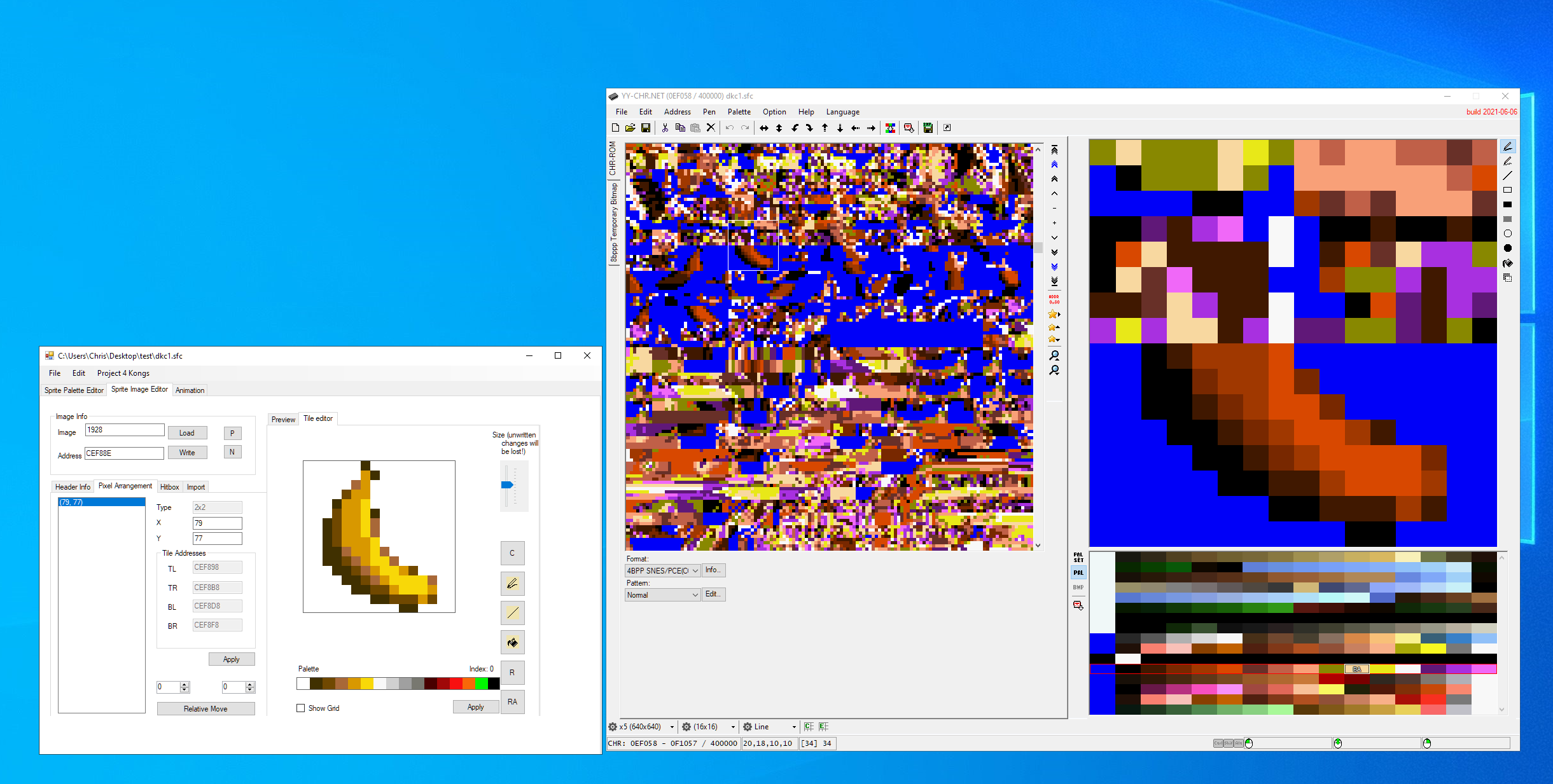The height and width of the screenshot is (784, 1553).
Task: Click the horizontal mirror flip icon
Action: coord(763,128)
